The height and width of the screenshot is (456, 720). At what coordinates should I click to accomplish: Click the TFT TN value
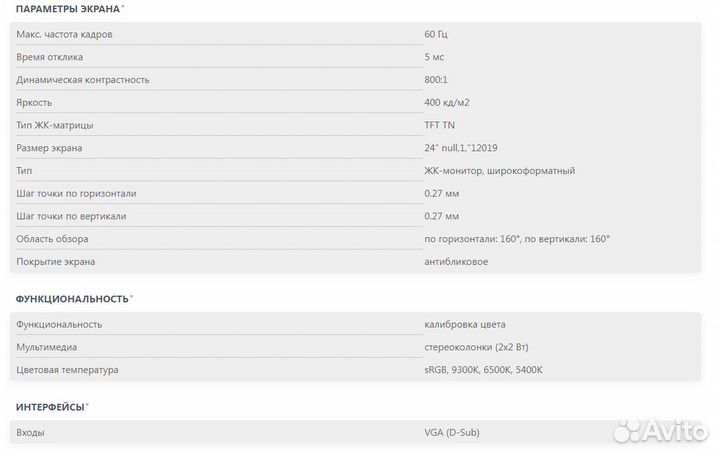point(439,125)
